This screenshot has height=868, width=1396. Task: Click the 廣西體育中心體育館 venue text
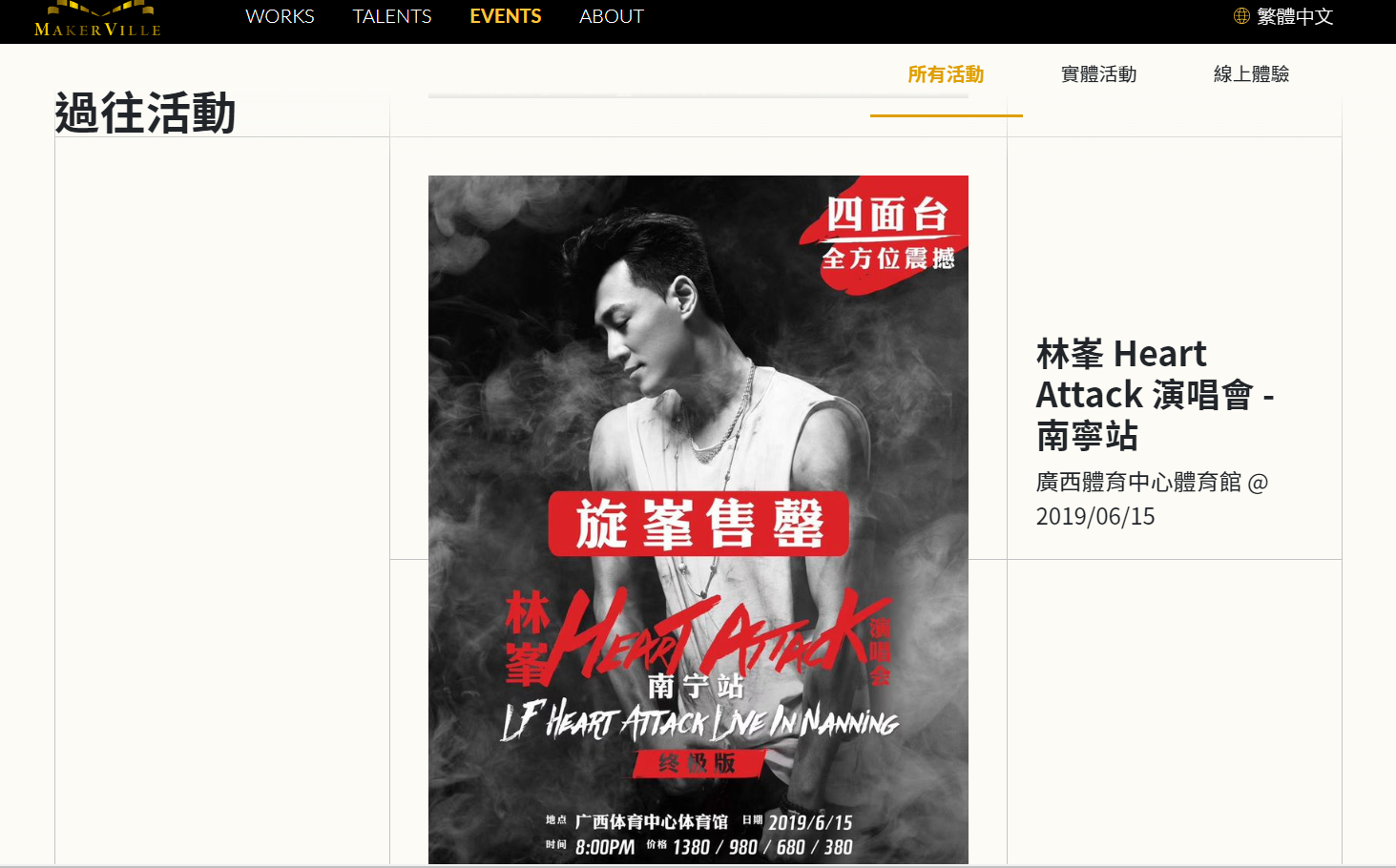click(1138, 483)
